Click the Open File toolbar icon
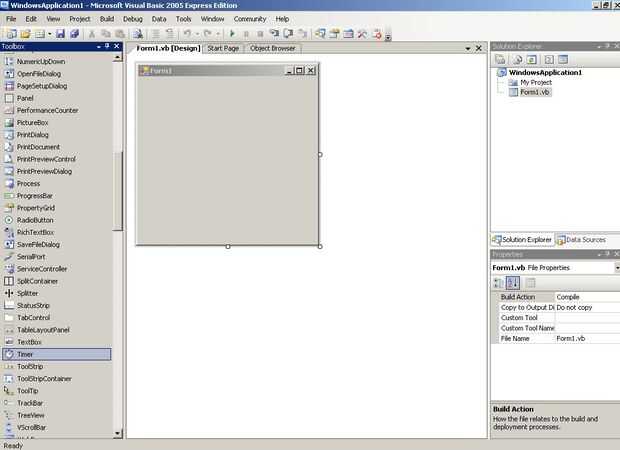The width and height of the screenshot is (620, 450). pos(26,34)
